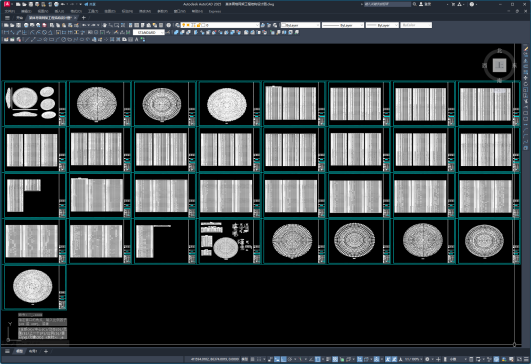Open the AutoCAD application menu button
Viewport: 531px width, 364px height.
click(x=6, y=4)
